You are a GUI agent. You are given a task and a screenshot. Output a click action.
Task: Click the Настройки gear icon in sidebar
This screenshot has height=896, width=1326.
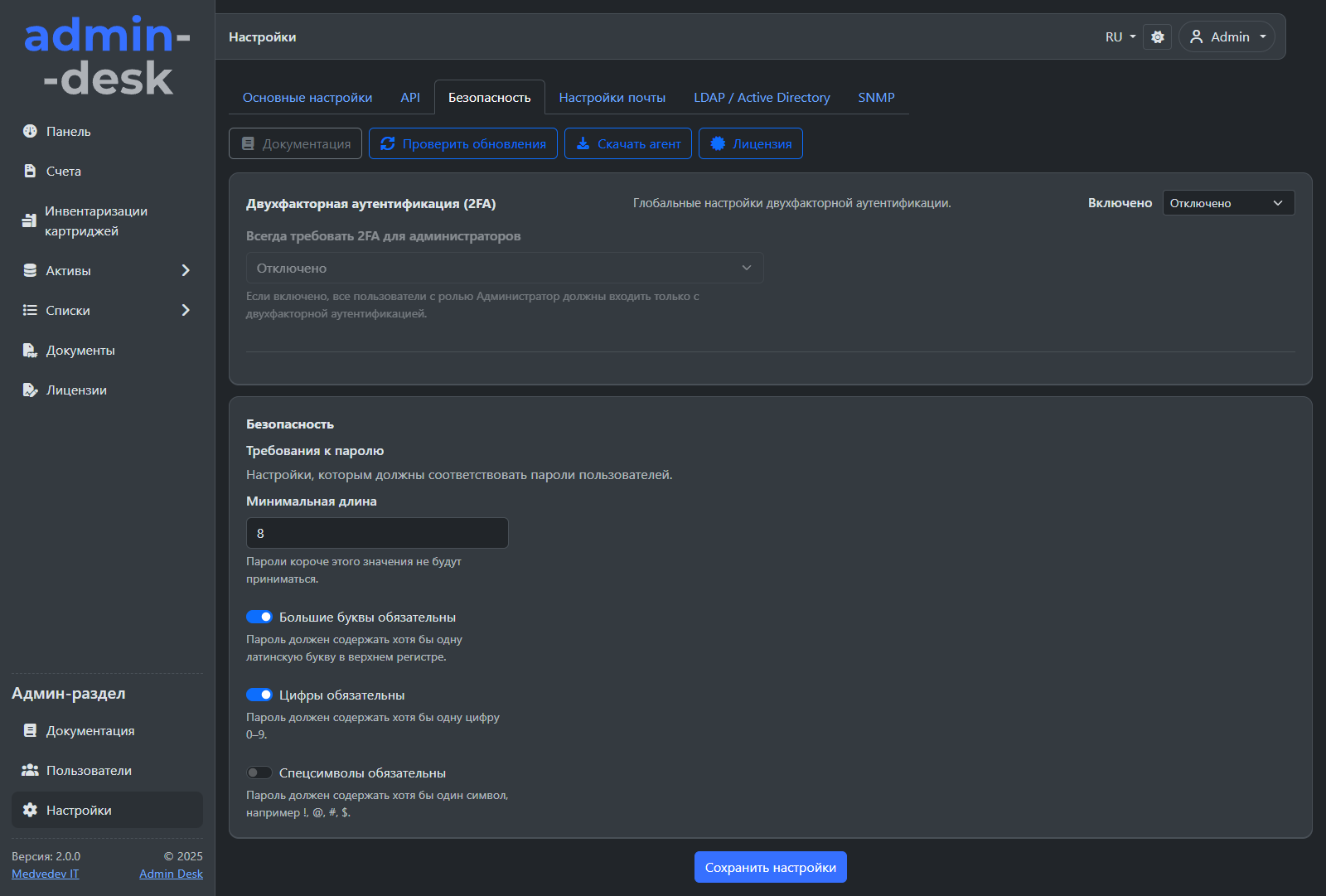pyautogui.click(x=30, y=810)
